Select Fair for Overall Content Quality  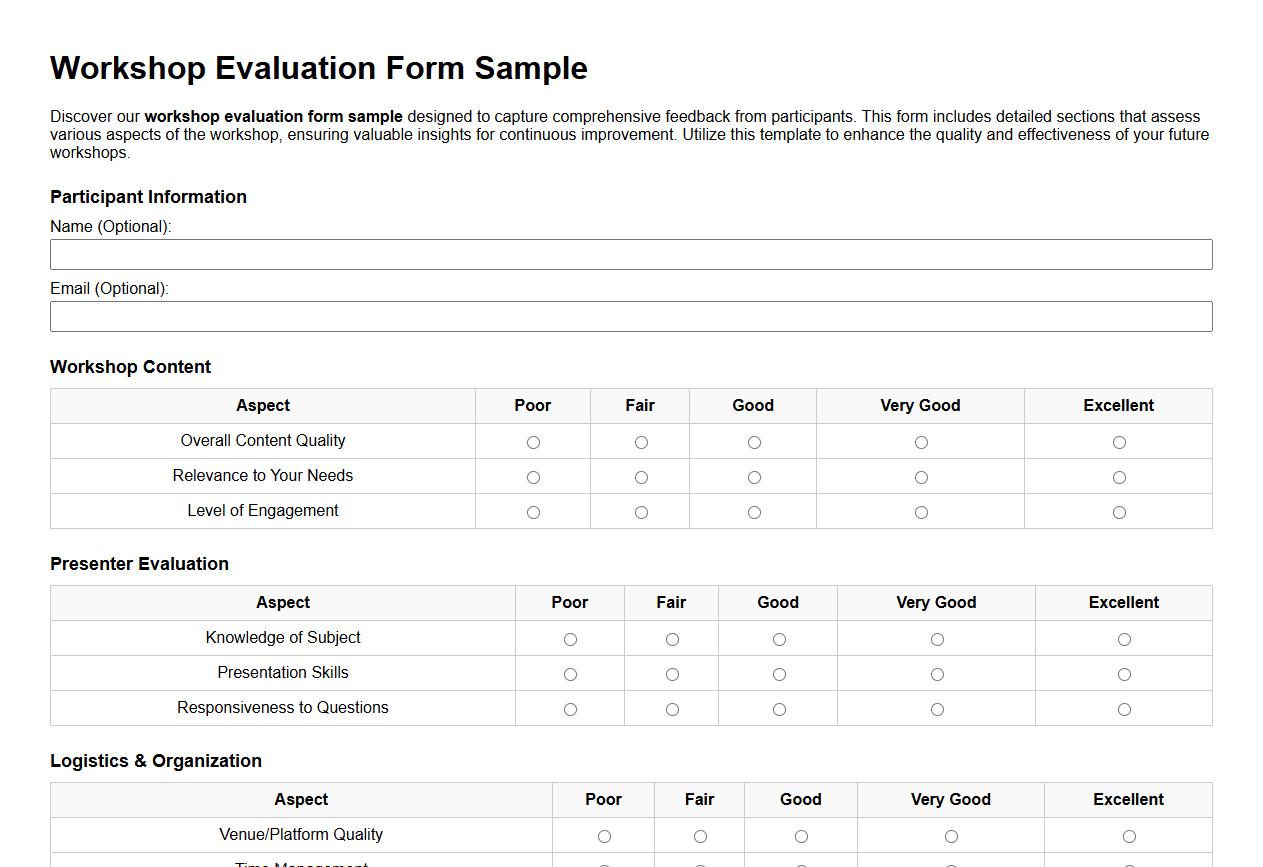640,441
